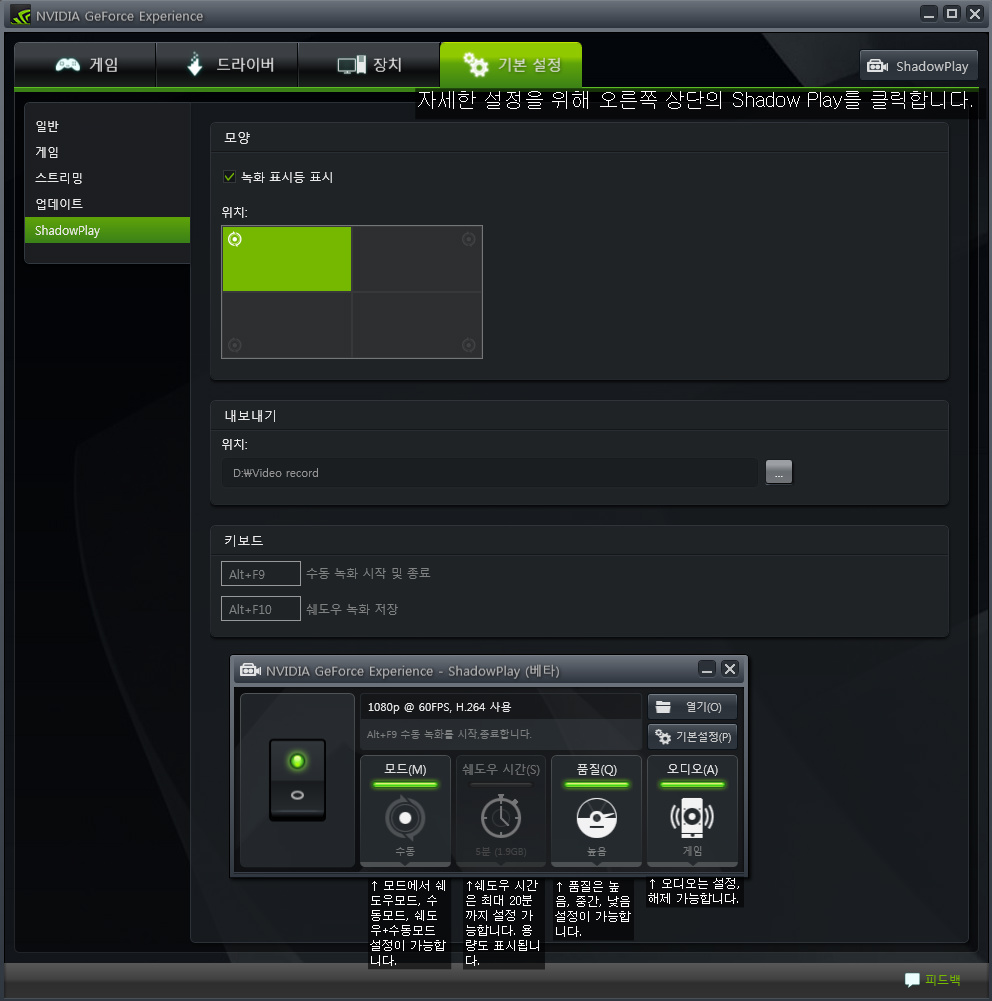
Task: Choose top-right indicator position quadrant
Action: click(x=417, y=259)
